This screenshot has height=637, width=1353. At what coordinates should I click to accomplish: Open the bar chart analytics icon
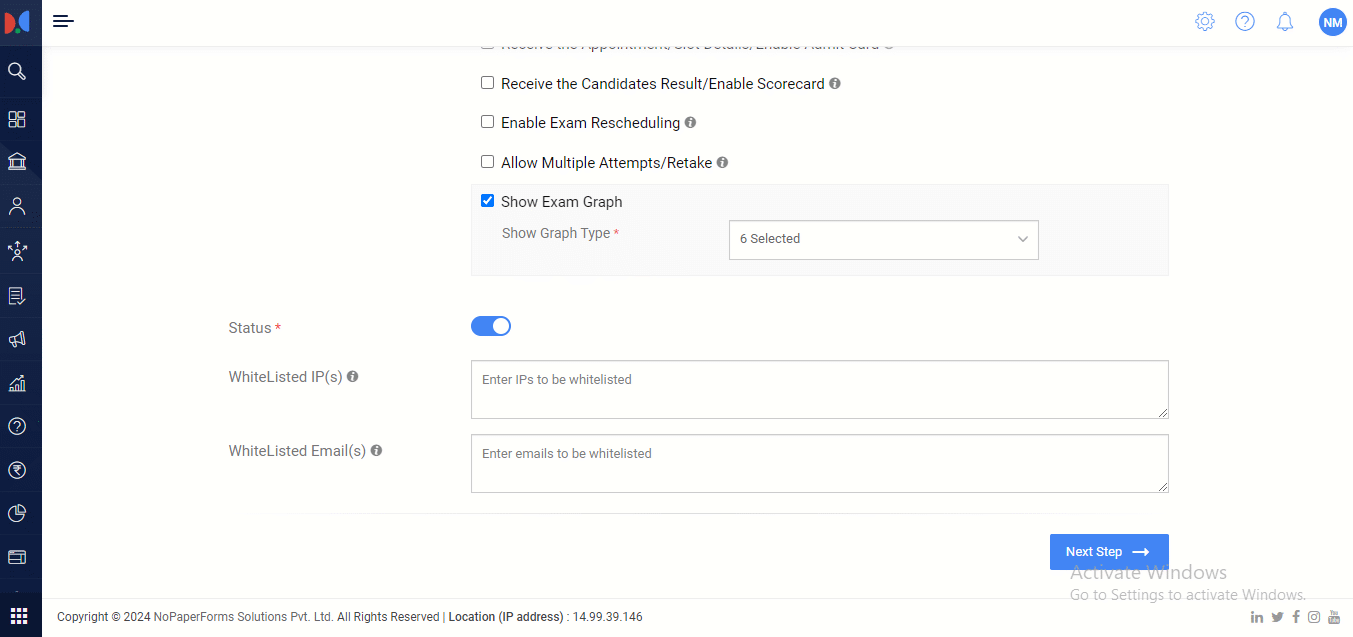(17, 383)
